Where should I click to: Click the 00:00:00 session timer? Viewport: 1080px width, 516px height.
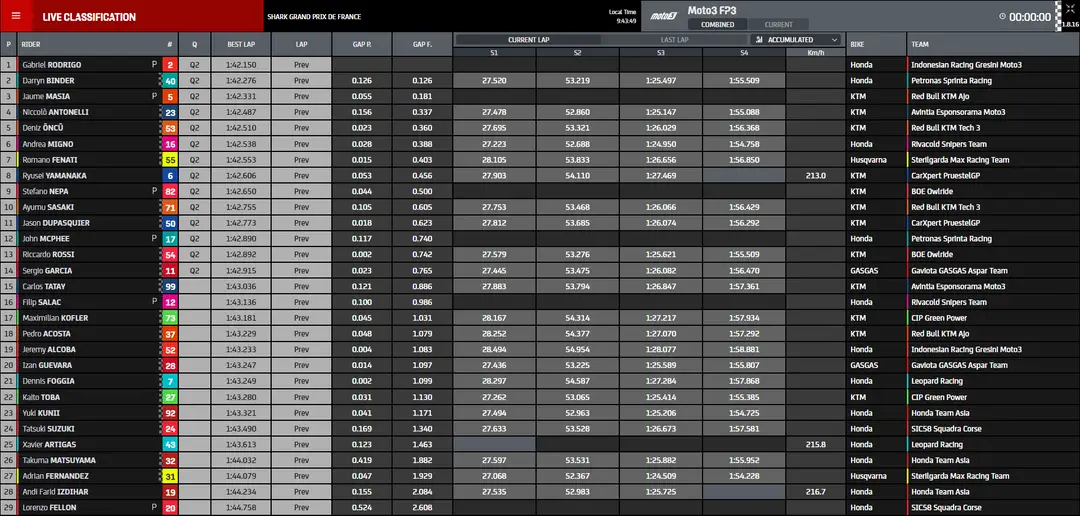pyautogui.click(x=1030, y=17)
